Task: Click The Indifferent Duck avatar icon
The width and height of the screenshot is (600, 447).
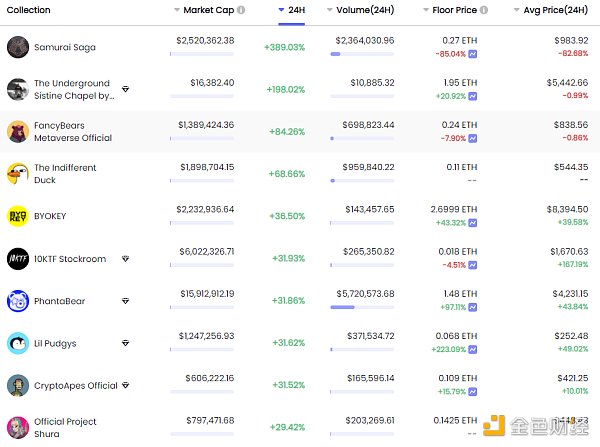Action: [x=18, y=173]
